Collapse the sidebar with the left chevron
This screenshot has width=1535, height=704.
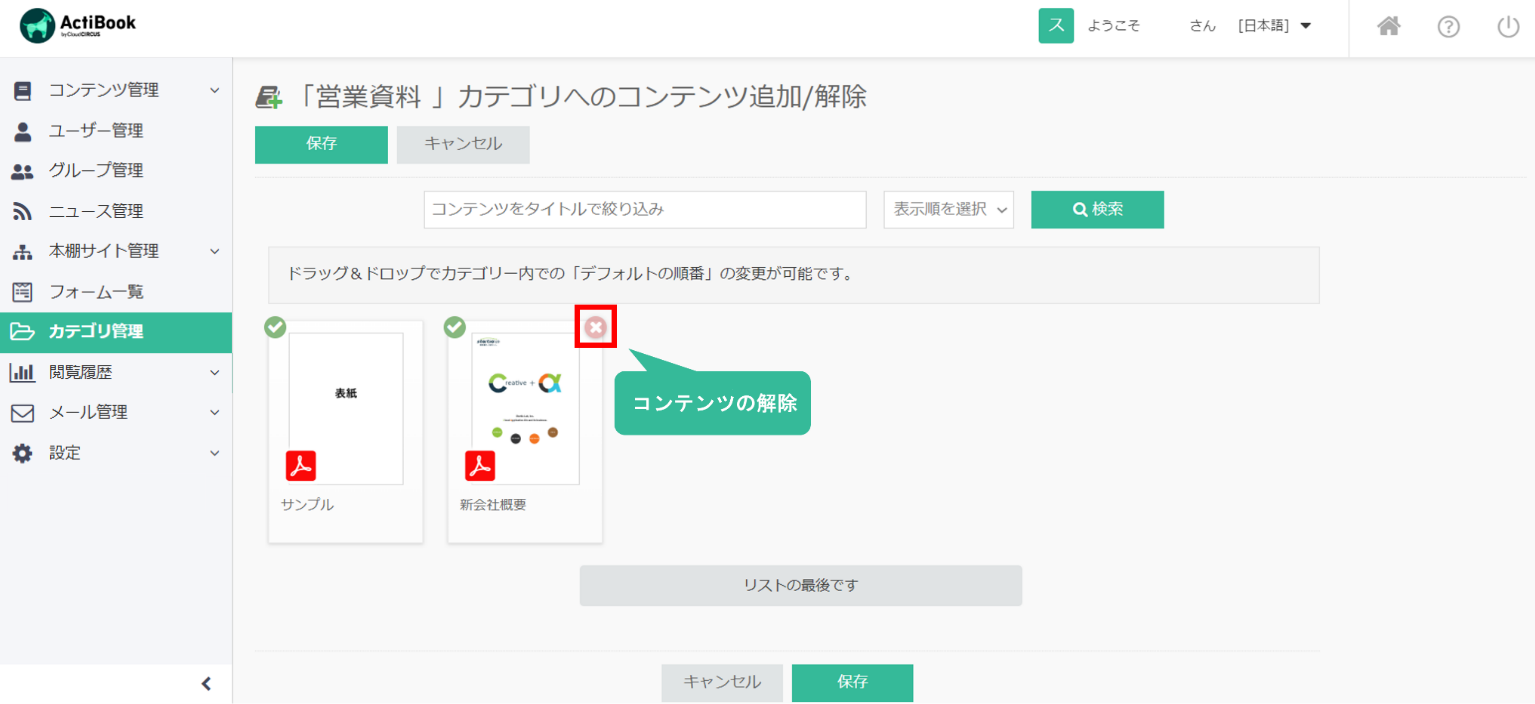click(206, 684)
